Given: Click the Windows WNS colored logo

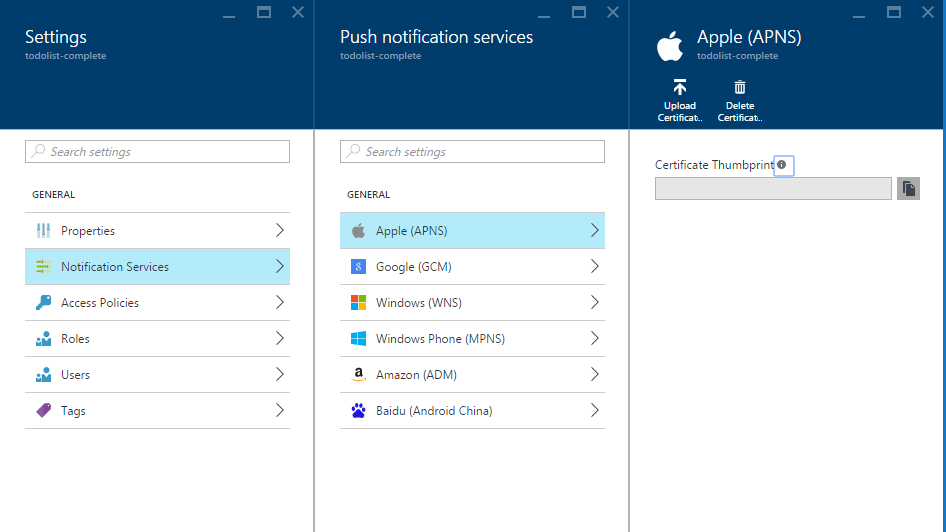Looking at the screenshot, I should coord(358,303).
